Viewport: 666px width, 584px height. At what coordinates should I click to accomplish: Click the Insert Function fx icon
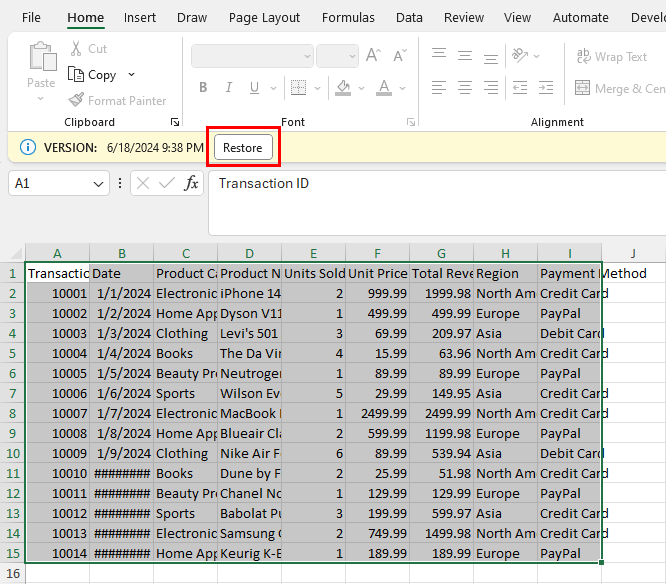[191, 183]
